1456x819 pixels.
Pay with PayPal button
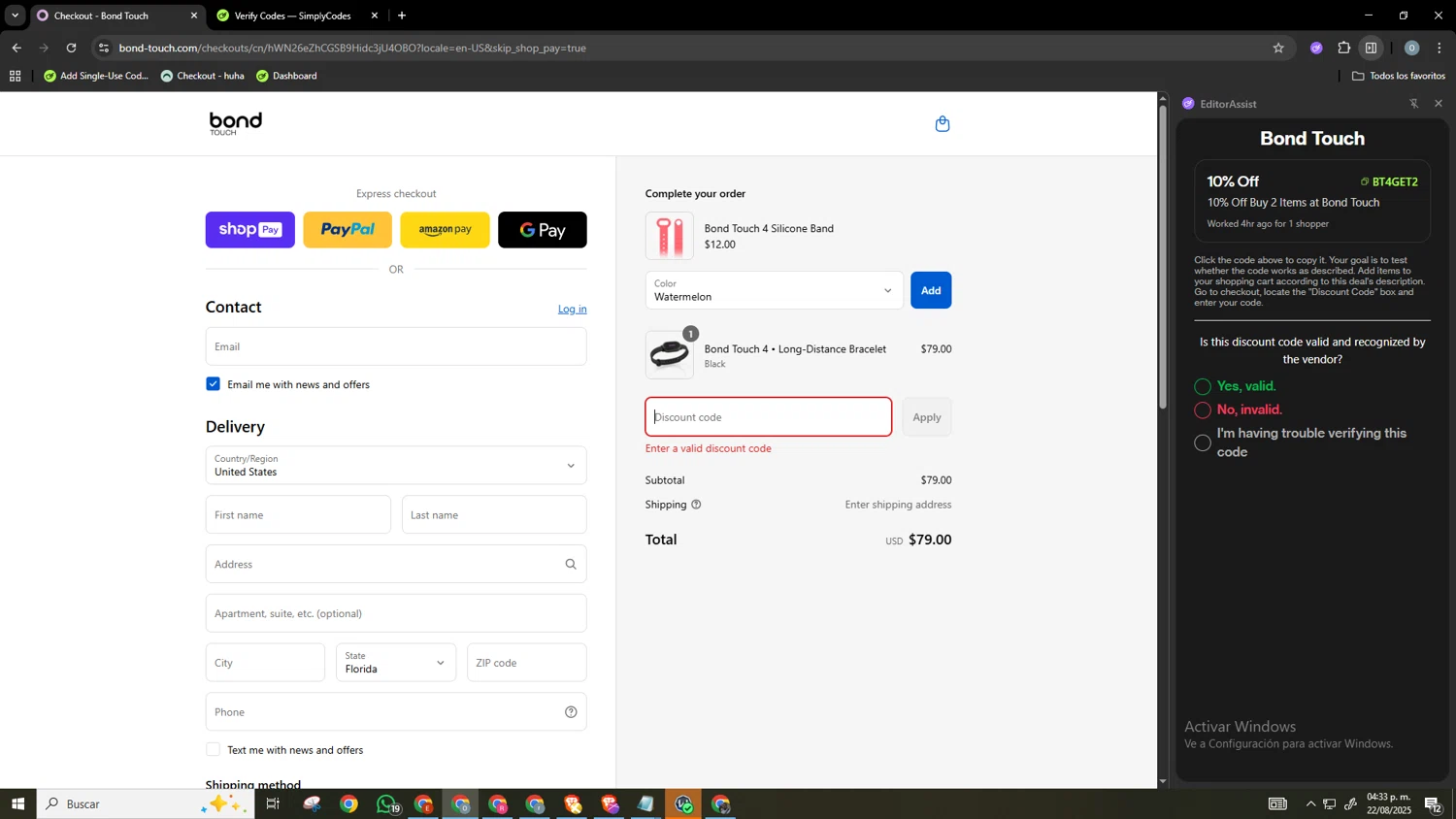point(347,230)
